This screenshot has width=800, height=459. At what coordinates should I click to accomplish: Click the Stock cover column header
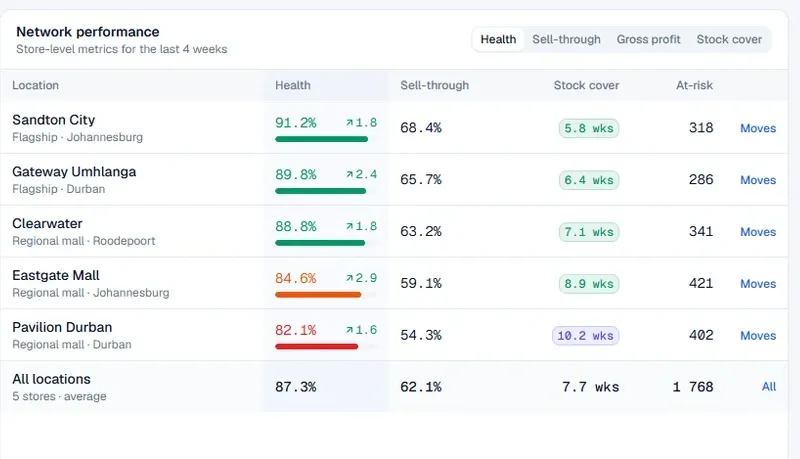point(586,85)
